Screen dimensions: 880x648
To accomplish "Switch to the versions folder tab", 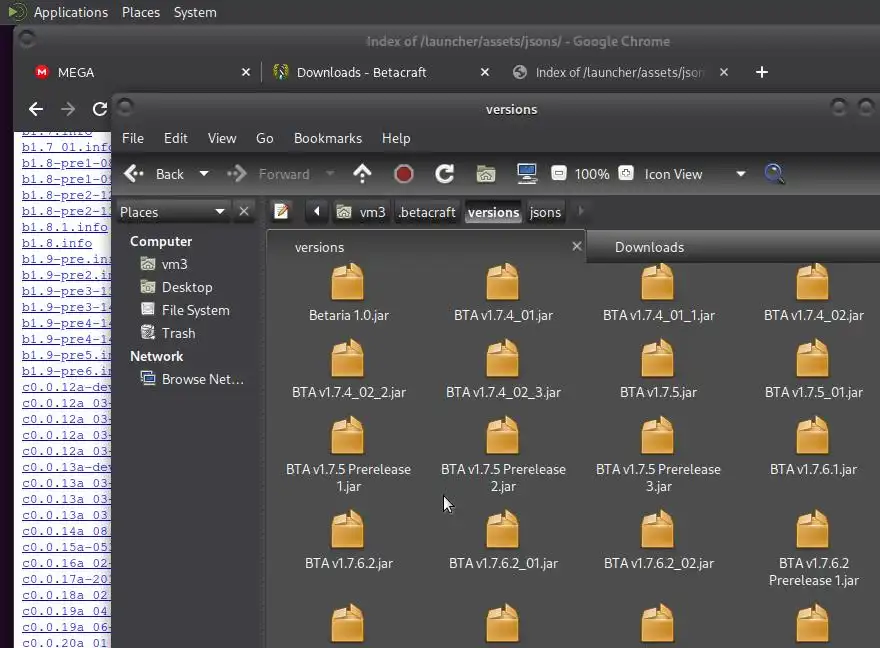I will pos(319,247).
